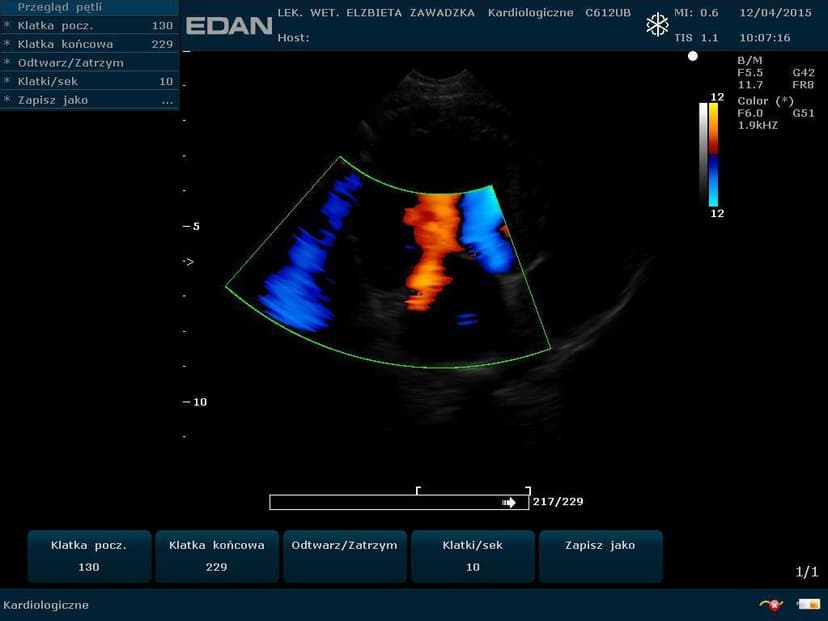Click the Przegląd pętli menu header
828x621 pixels.
click(x=89, y=7)
